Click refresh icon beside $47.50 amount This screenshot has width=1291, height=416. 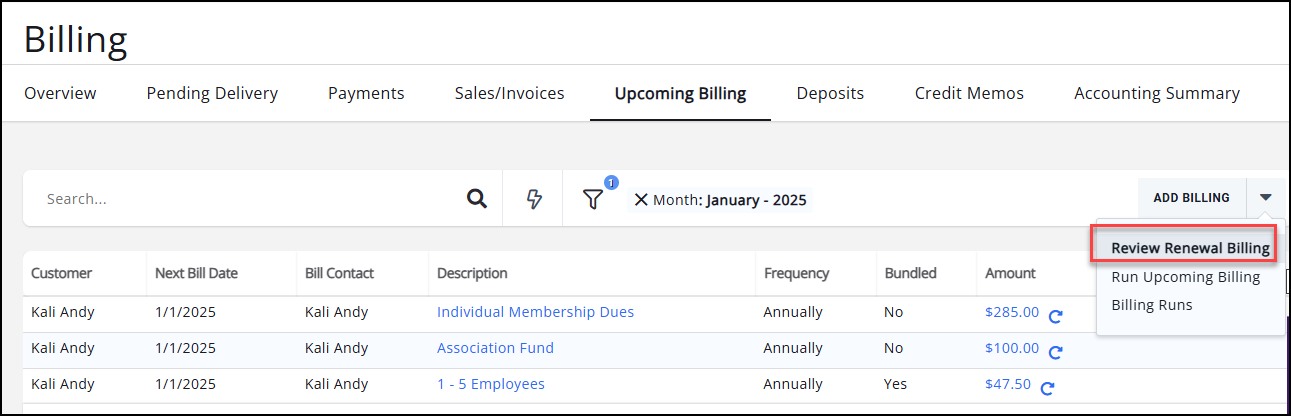[x=1048, y=387]
